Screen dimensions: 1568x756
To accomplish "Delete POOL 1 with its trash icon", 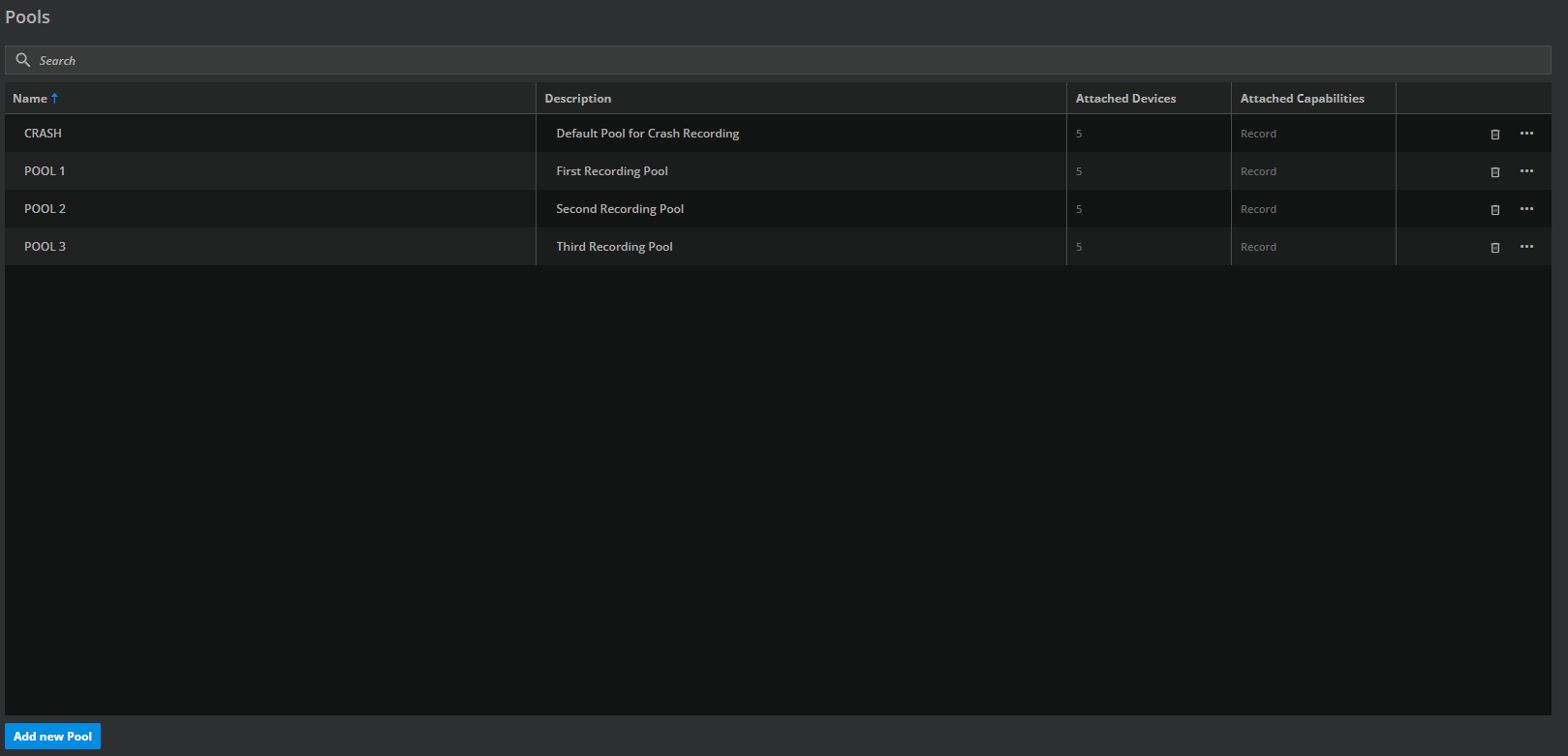I will (x=1494, y=172).
